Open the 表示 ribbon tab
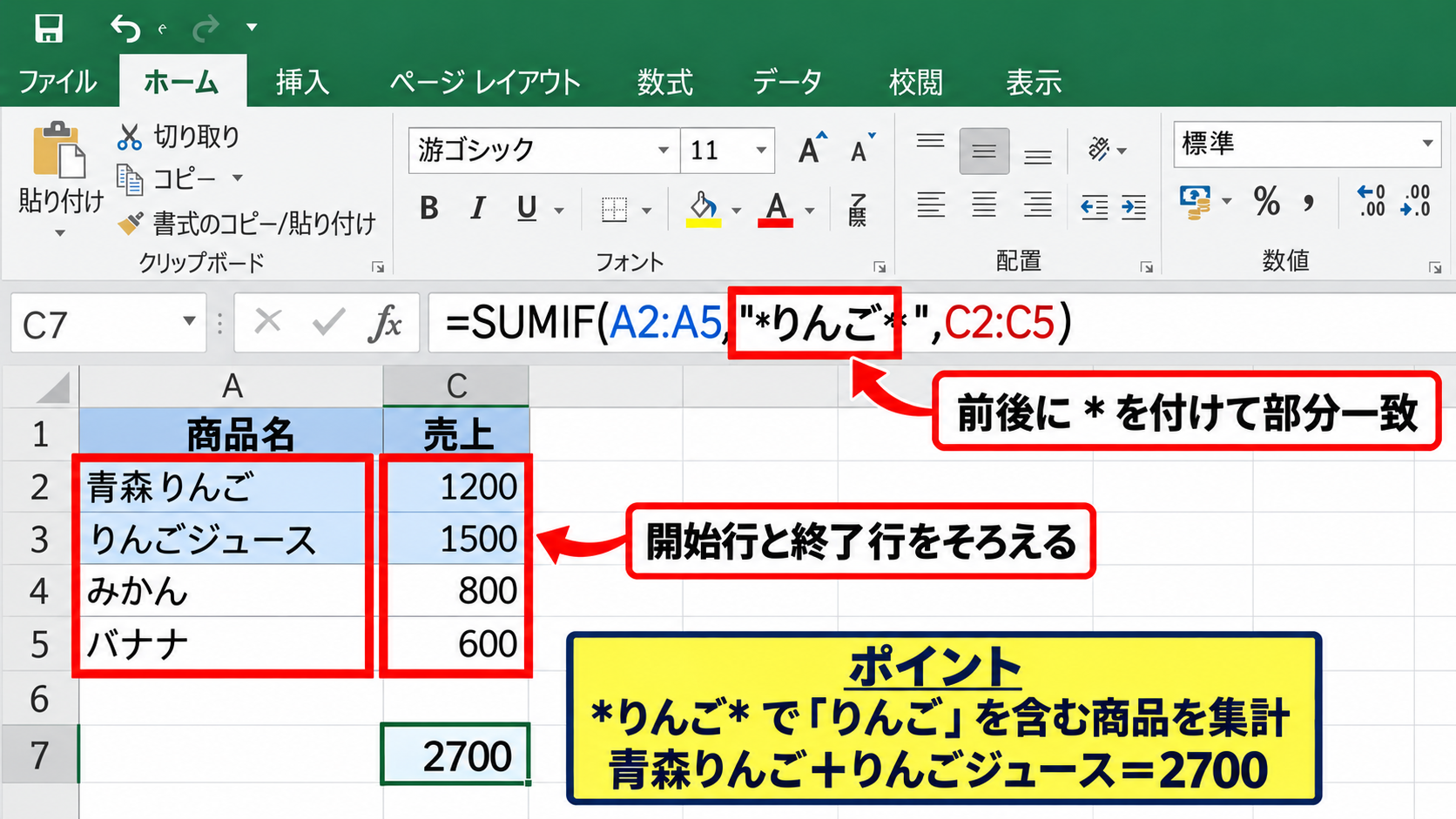Image resolution: width=1456 pixels, height=819 pixels. [1034, 82]
